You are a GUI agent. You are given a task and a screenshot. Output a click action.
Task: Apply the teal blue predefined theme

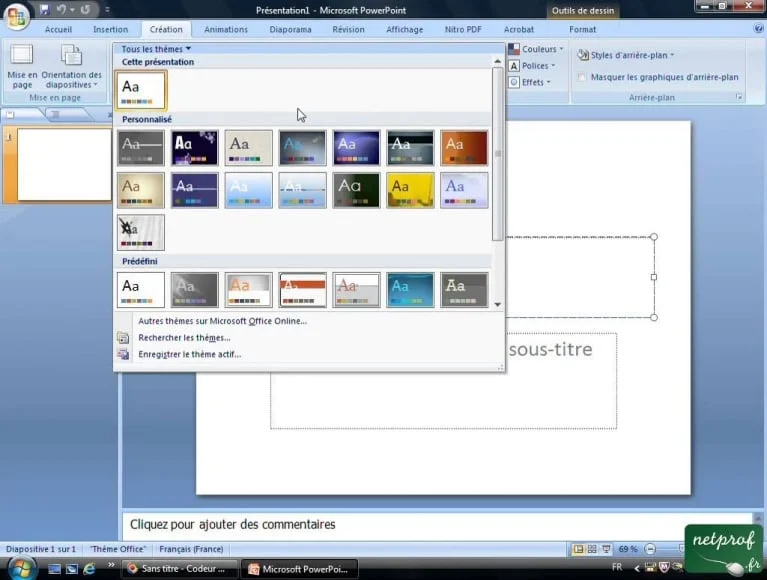(x=410, y=290)
